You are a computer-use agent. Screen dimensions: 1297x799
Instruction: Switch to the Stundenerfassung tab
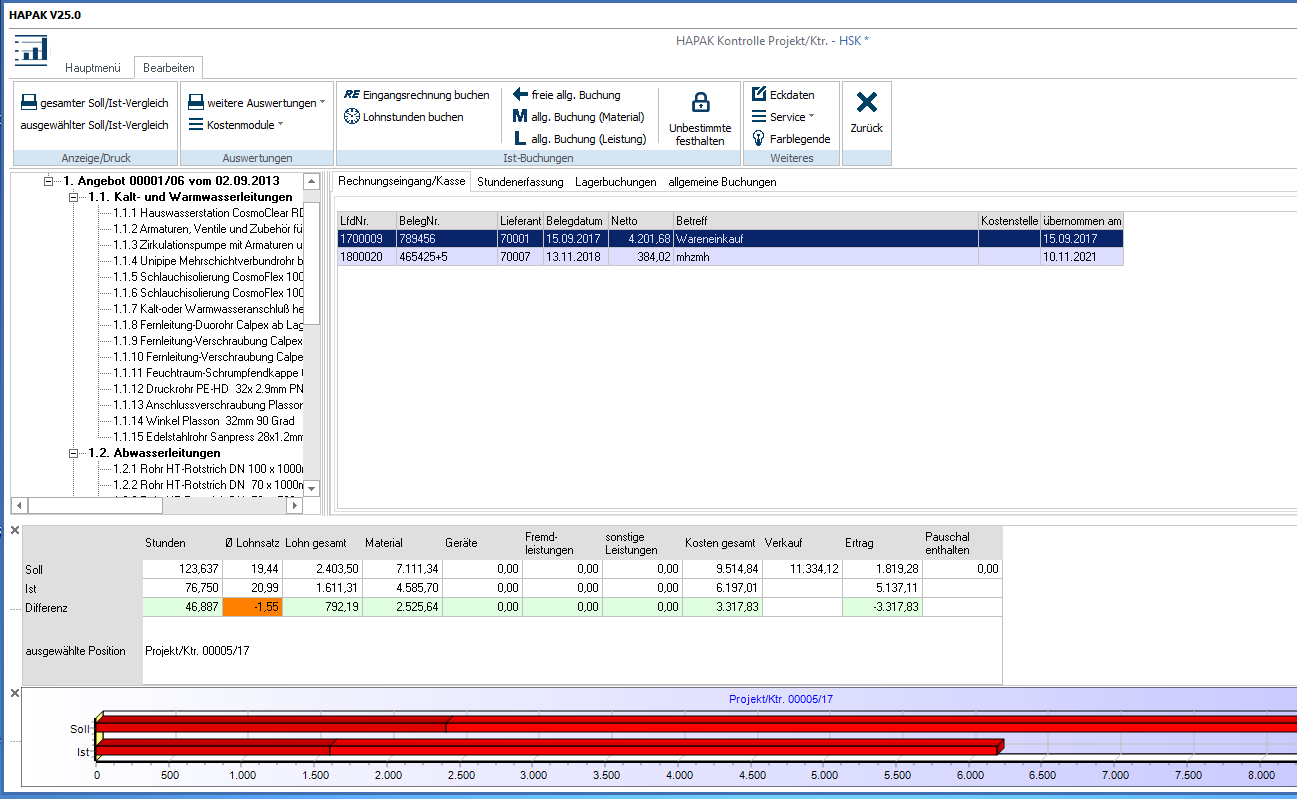pyautogui.click(x=520, y=182)
